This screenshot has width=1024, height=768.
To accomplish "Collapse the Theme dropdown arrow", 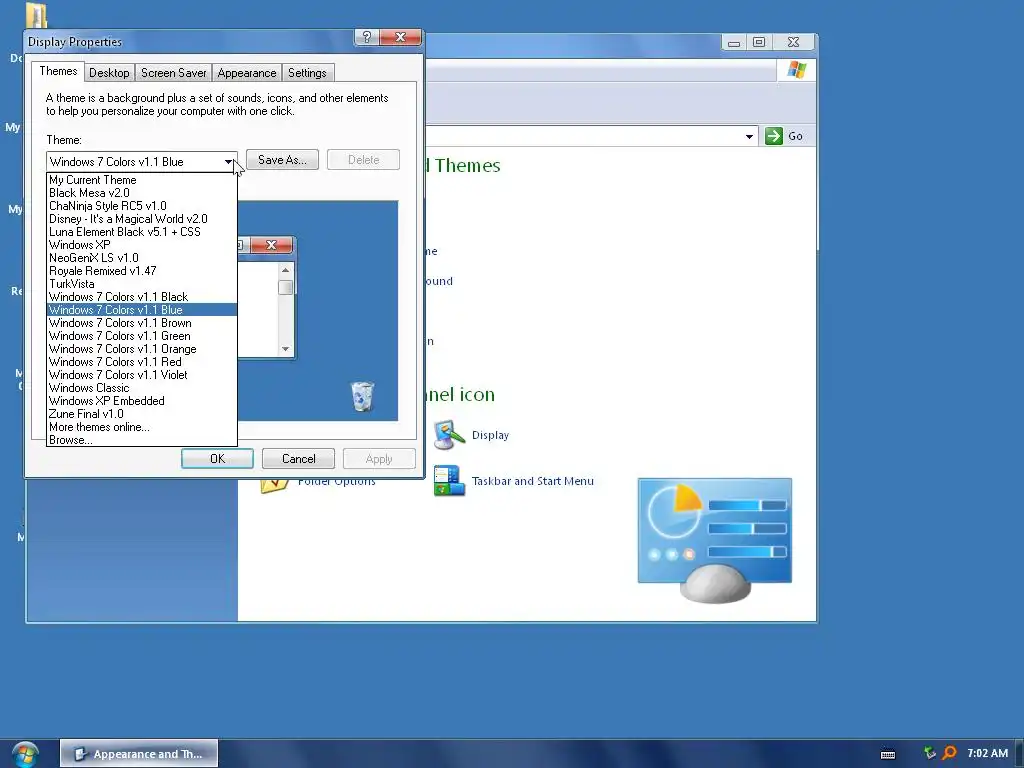I will coord(228,162).
